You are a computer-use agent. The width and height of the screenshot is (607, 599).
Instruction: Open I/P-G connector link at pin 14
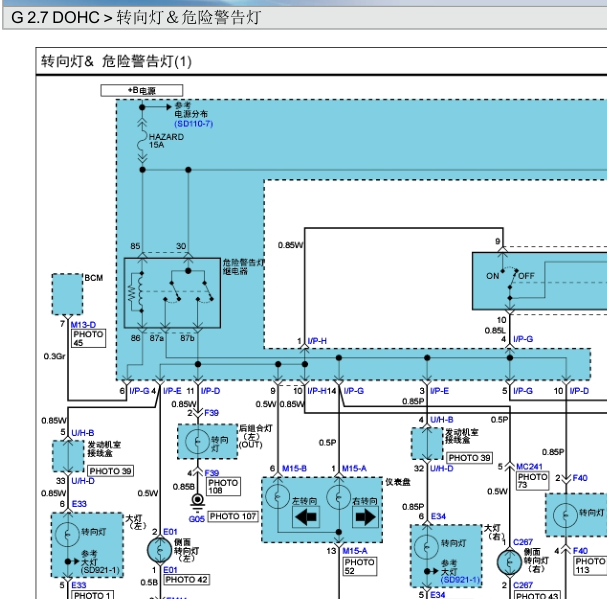354,391
